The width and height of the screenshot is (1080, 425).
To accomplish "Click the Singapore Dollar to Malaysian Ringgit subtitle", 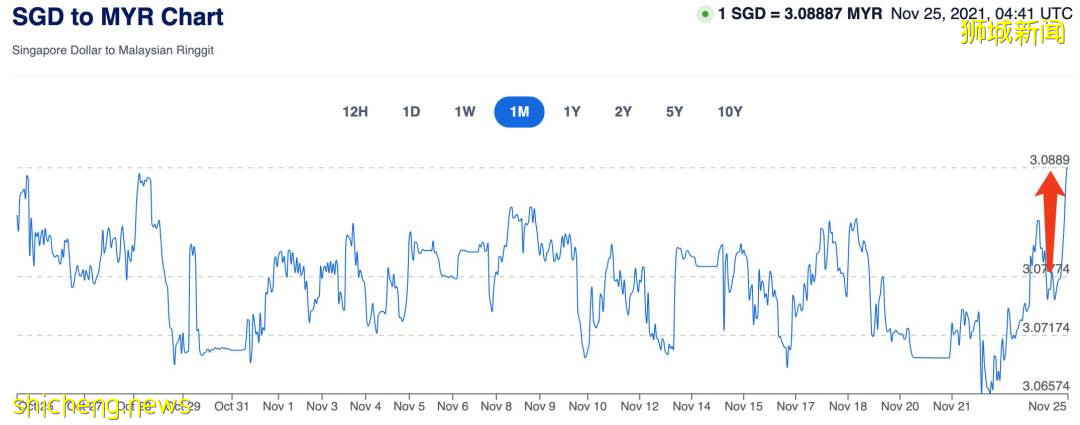I will (113, 50).
